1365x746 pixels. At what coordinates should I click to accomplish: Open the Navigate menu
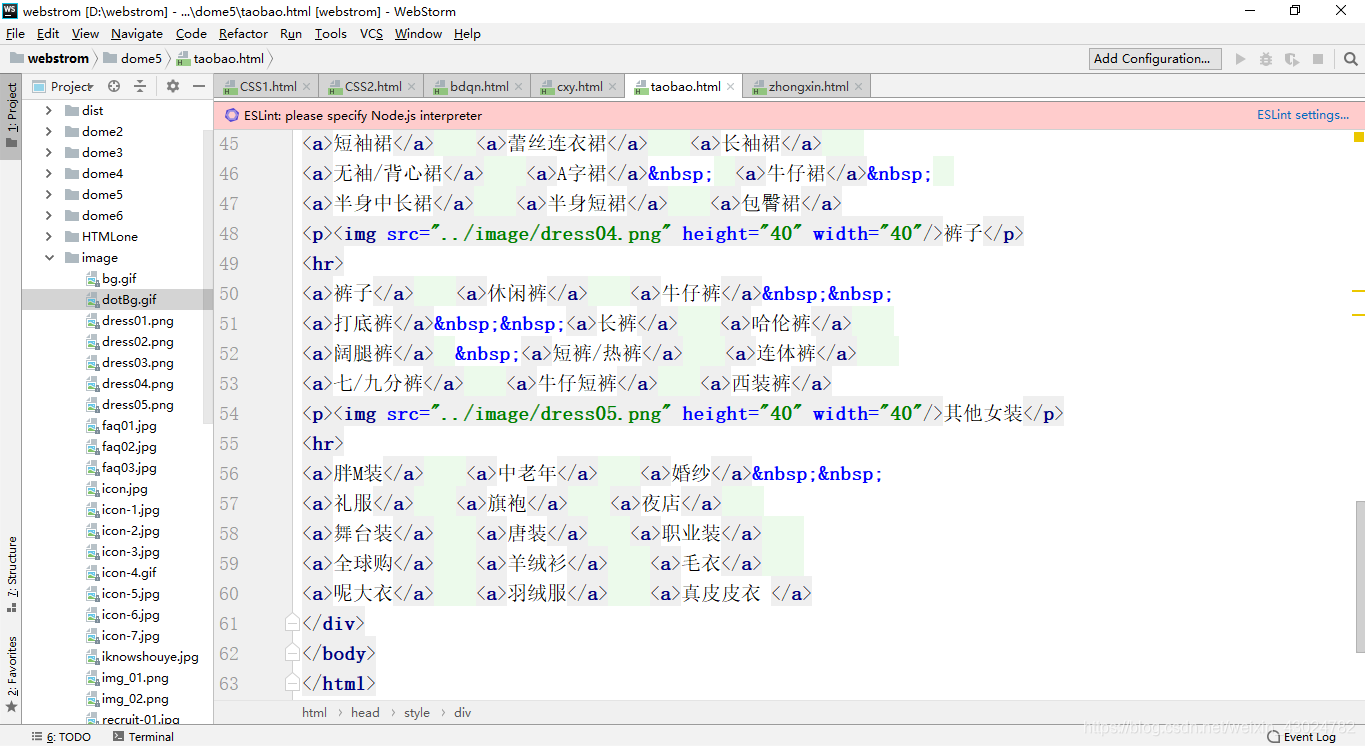tap(137, 34)
